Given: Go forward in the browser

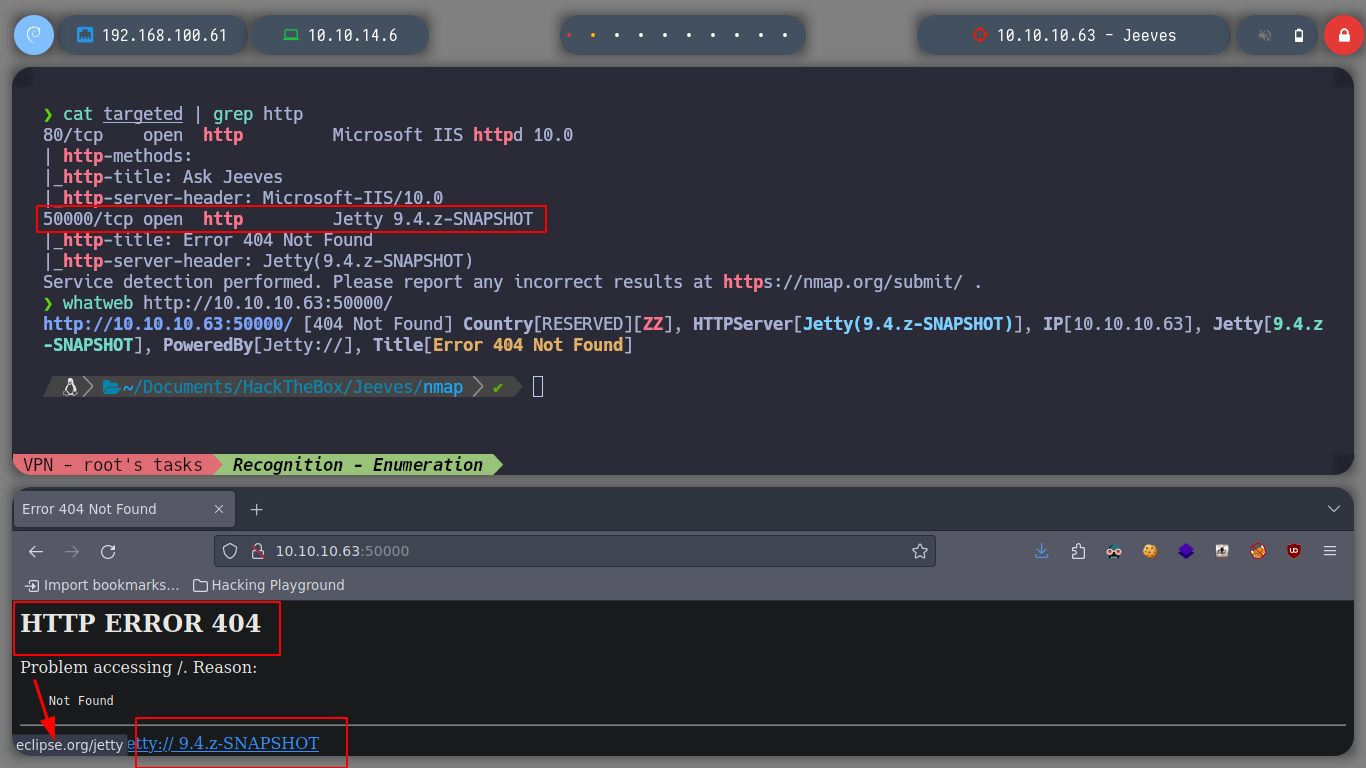Looking at the screenshot, I should tap(72, 551).
